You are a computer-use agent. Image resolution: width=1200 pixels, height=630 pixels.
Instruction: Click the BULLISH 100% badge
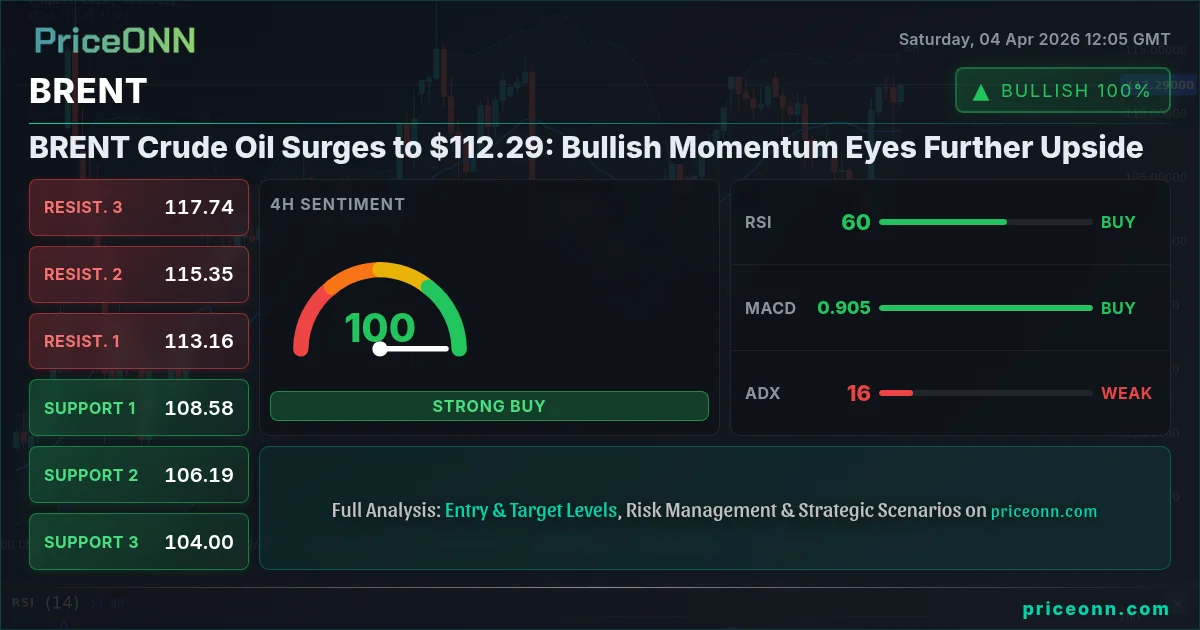click(x=1062, y=90)
